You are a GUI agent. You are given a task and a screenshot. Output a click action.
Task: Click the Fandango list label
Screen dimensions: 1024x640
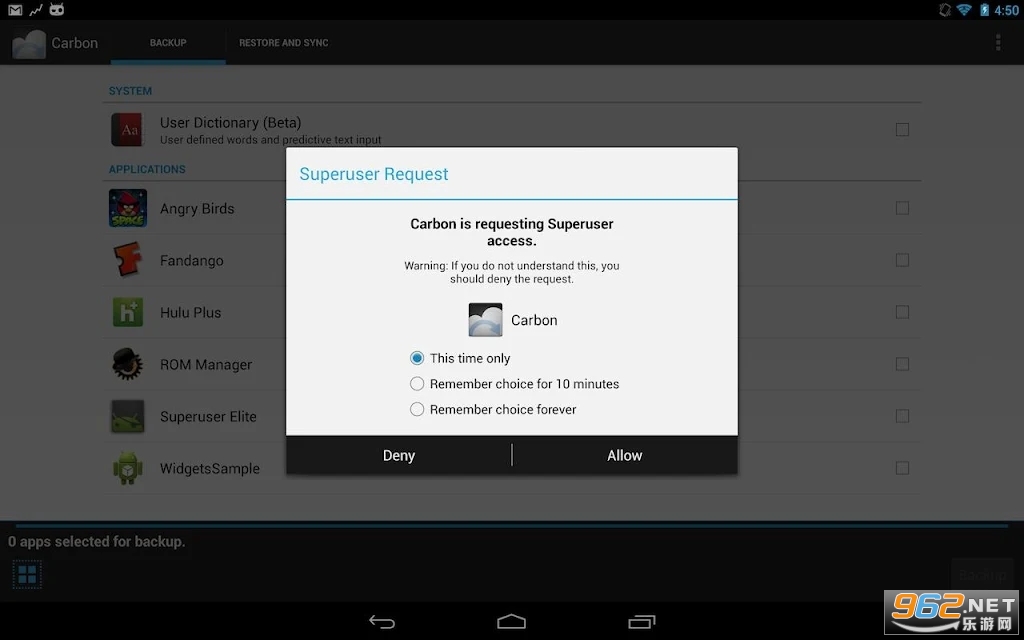tap(191, 261)
